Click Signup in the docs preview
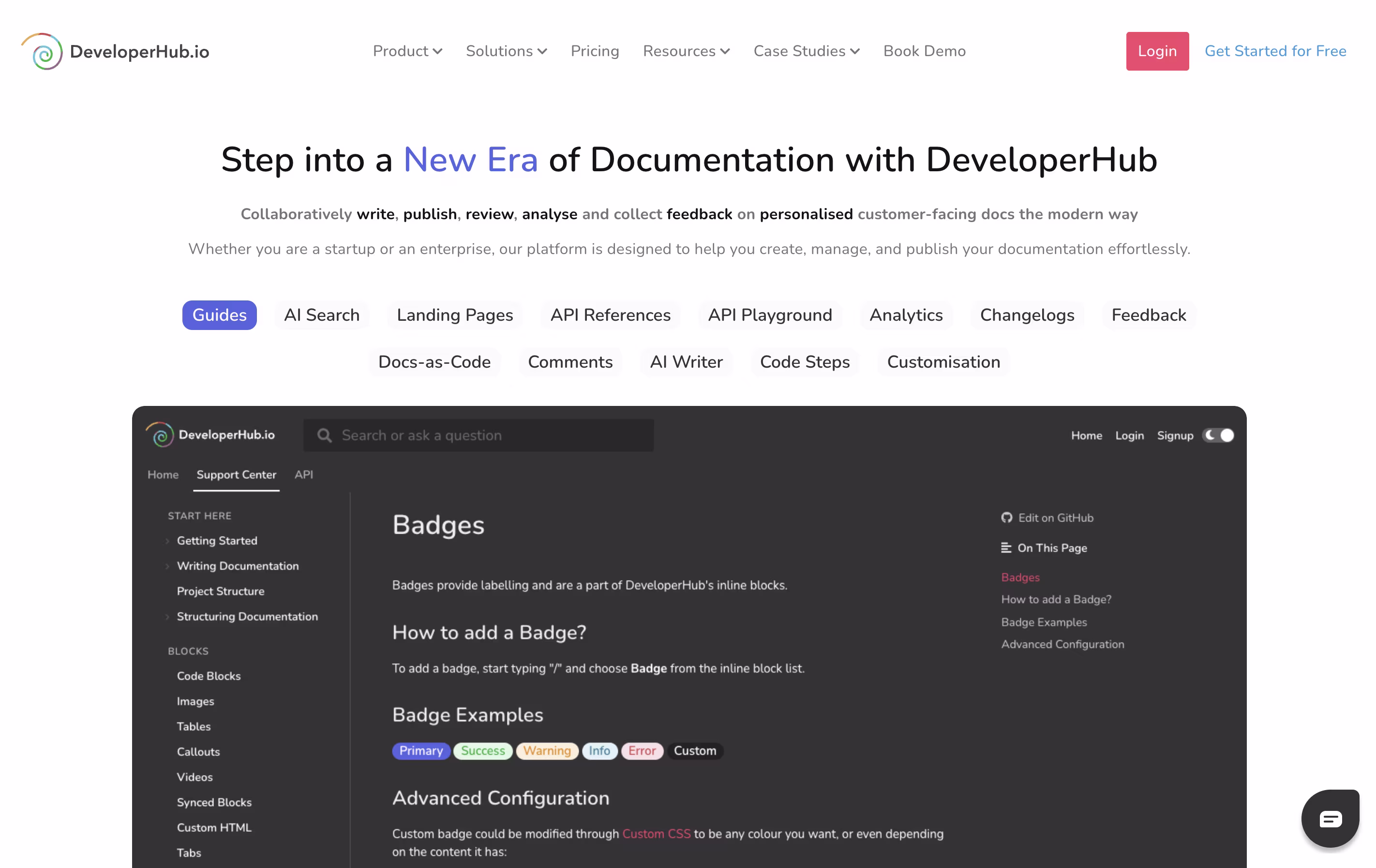The width and height of the screenshot is (1376, 868). (1175, 435)
